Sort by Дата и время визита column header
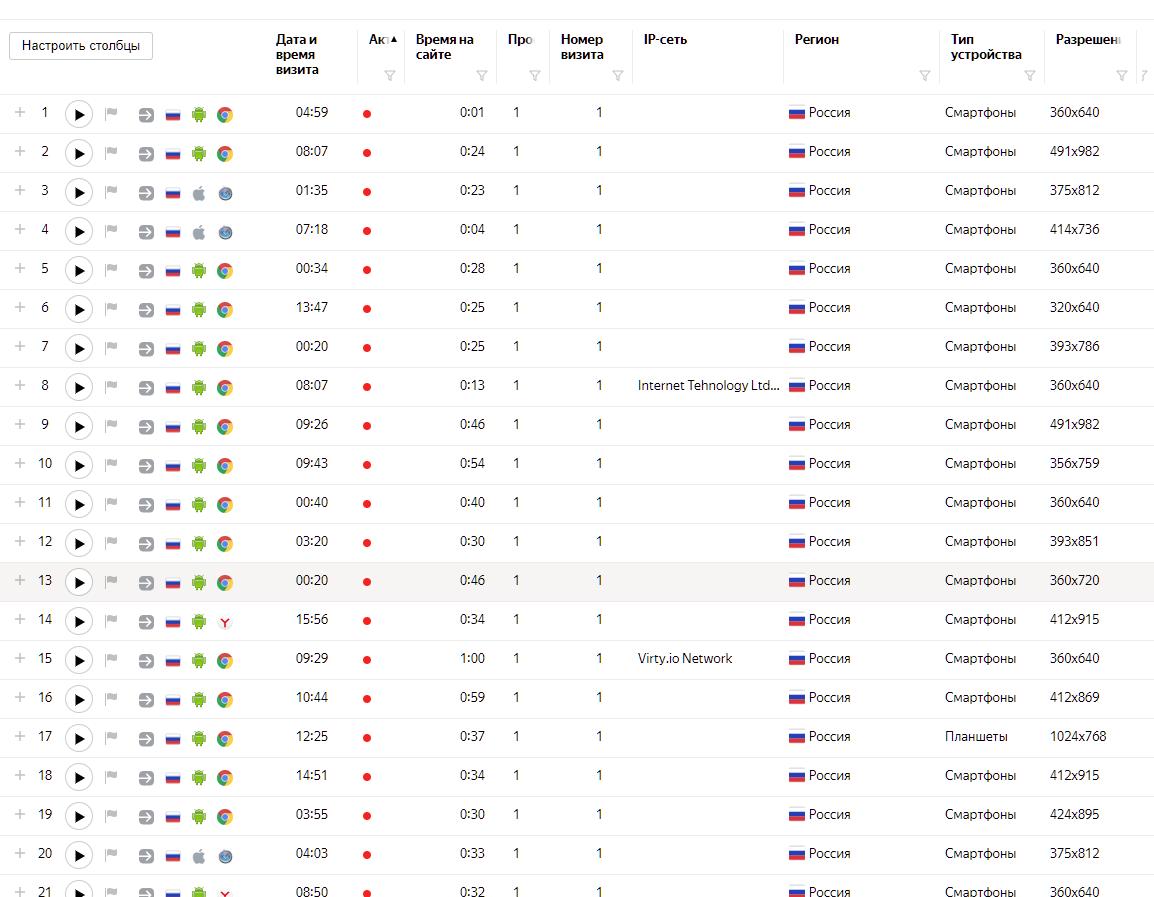 pos(297,54)
